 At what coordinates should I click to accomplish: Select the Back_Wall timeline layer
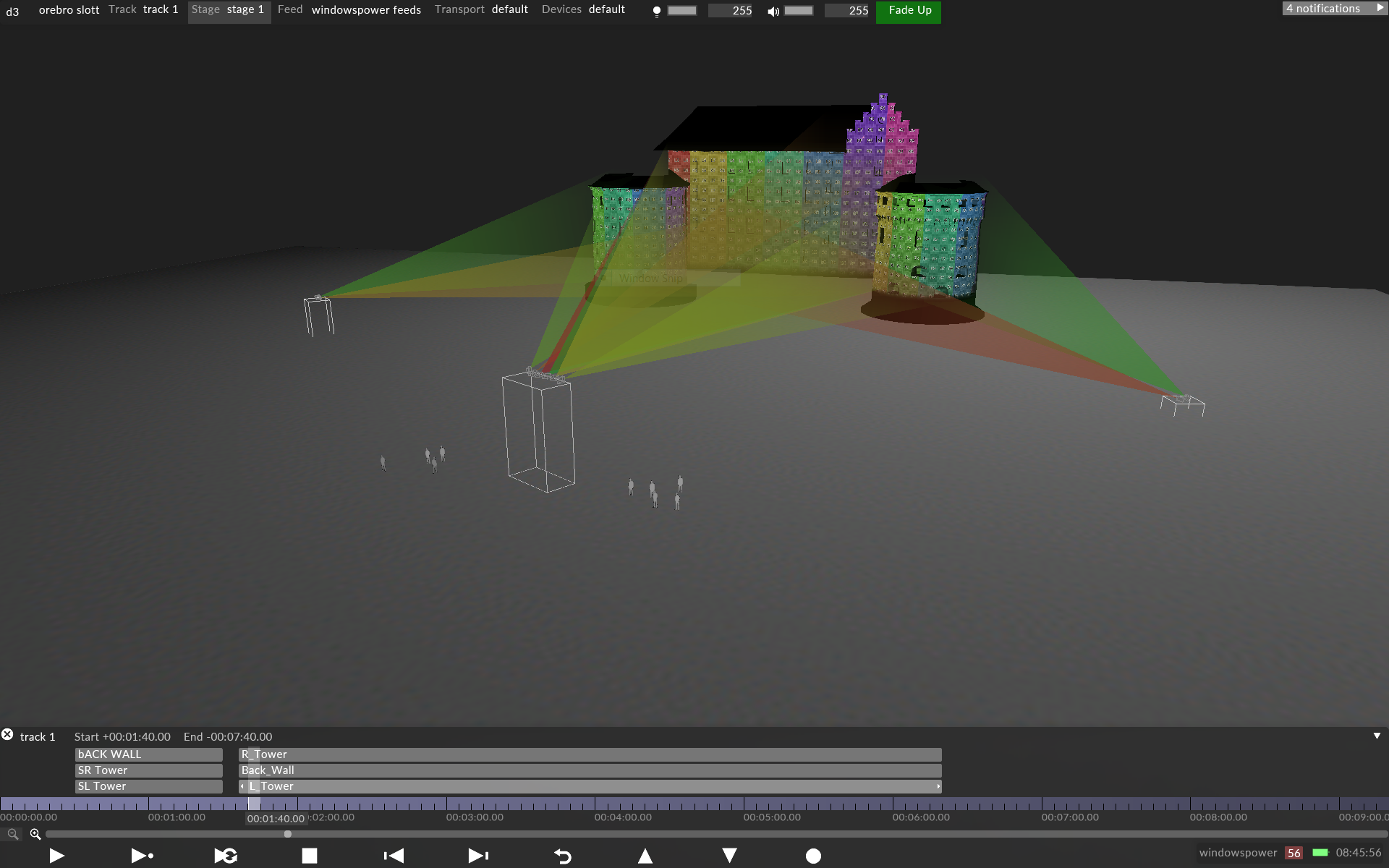[590, 770]
